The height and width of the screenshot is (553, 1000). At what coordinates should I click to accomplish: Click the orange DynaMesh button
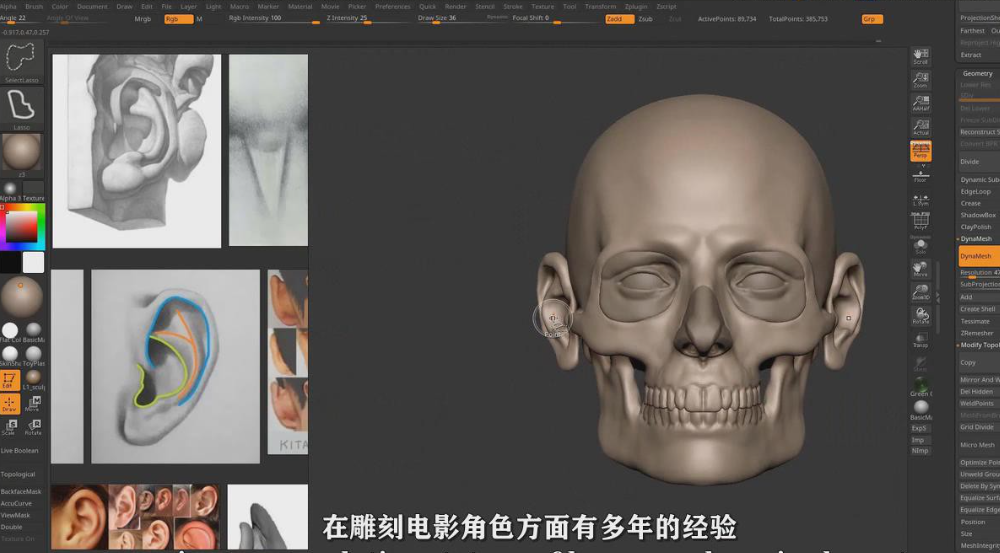(978, 256)
